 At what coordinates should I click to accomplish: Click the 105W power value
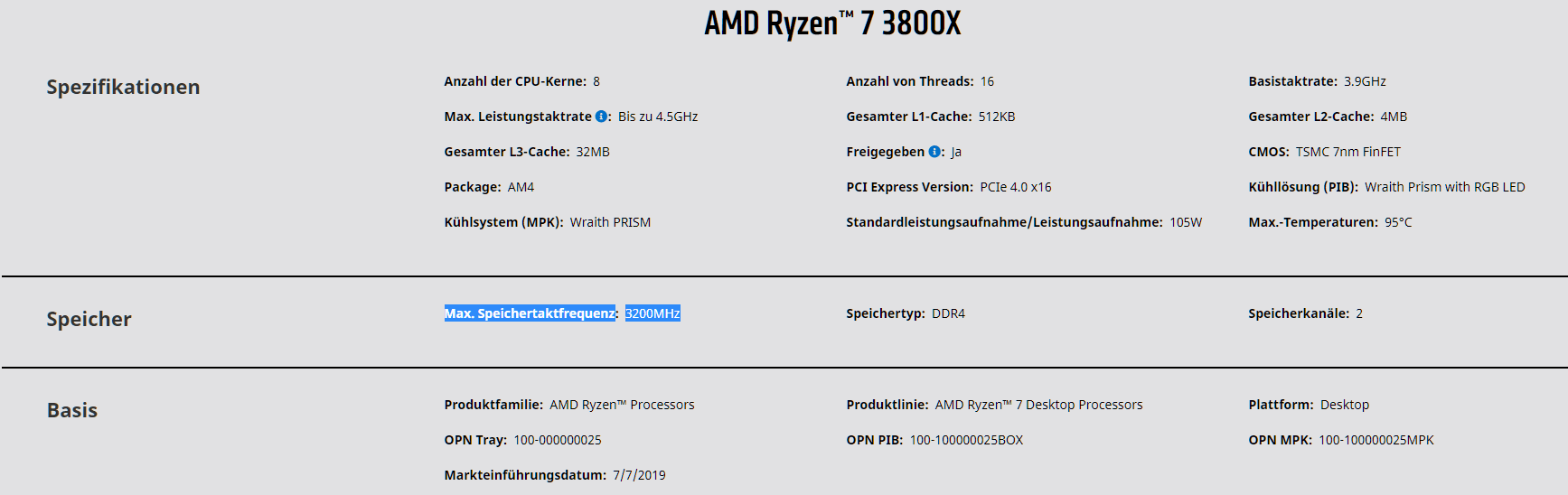[x=1186, y=222]
